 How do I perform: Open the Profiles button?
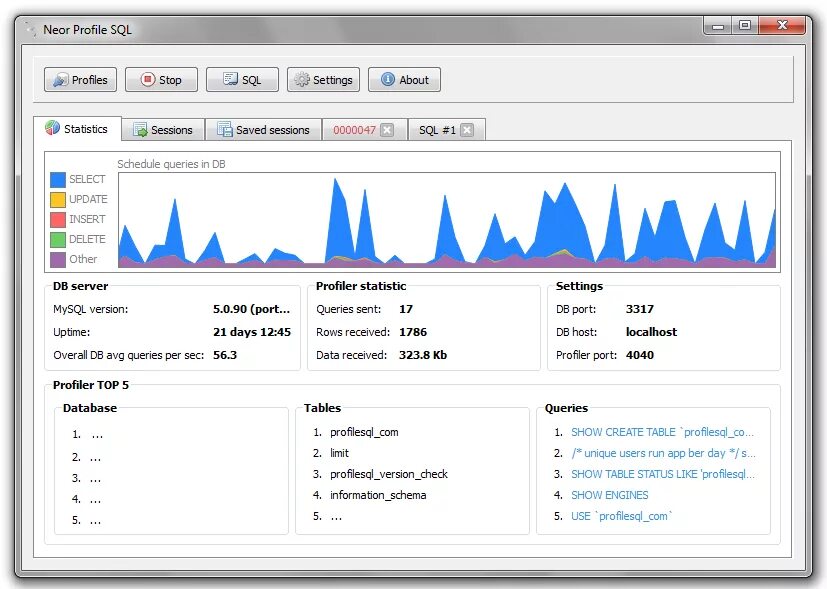[x=81, y=80]
